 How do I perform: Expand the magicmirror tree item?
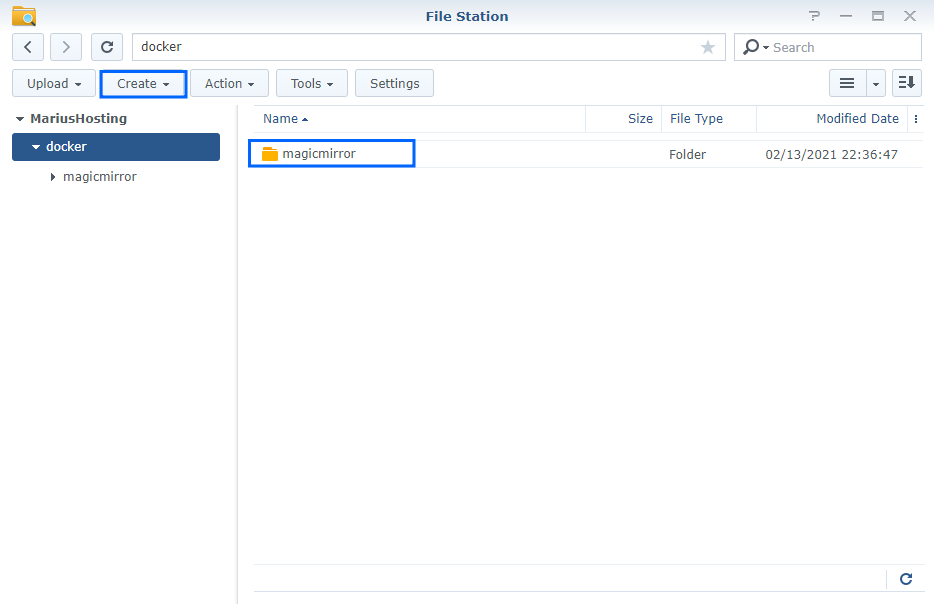pos(52,176)
